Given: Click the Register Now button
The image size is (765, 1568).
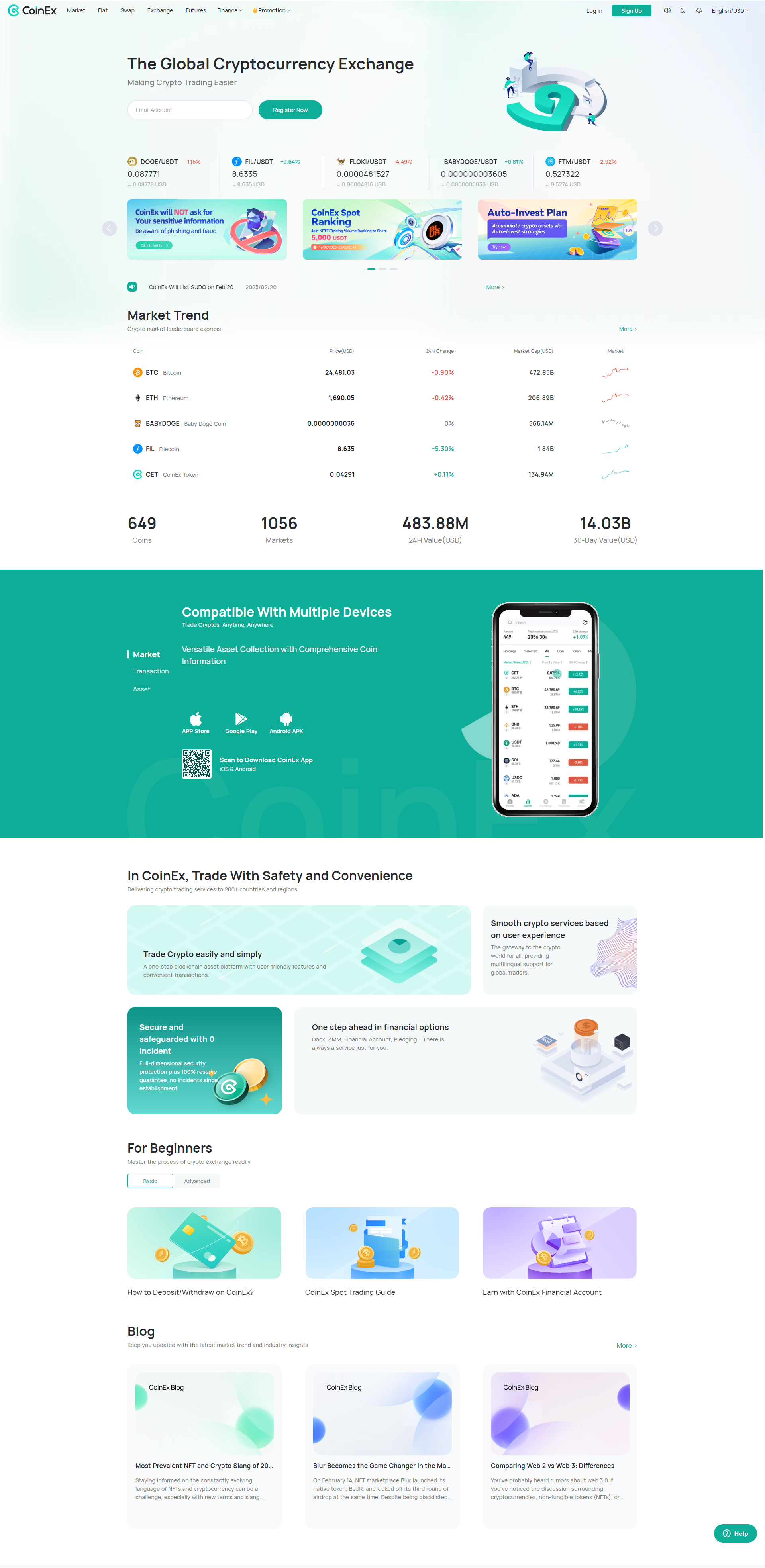Looking at the screenshot, I should [290, 109].
